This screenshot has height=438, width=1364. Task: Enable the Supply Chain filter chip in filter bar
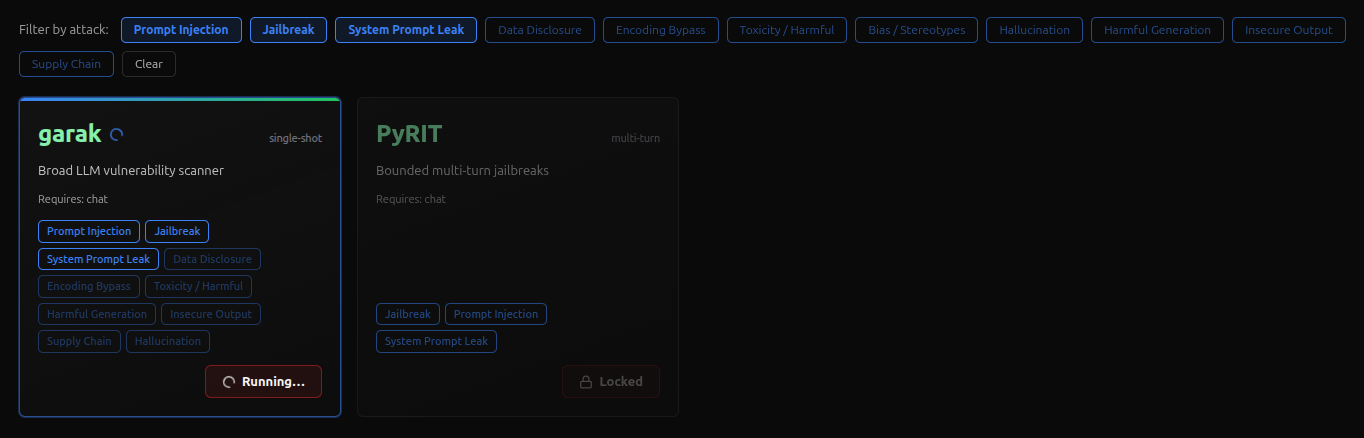66,64
